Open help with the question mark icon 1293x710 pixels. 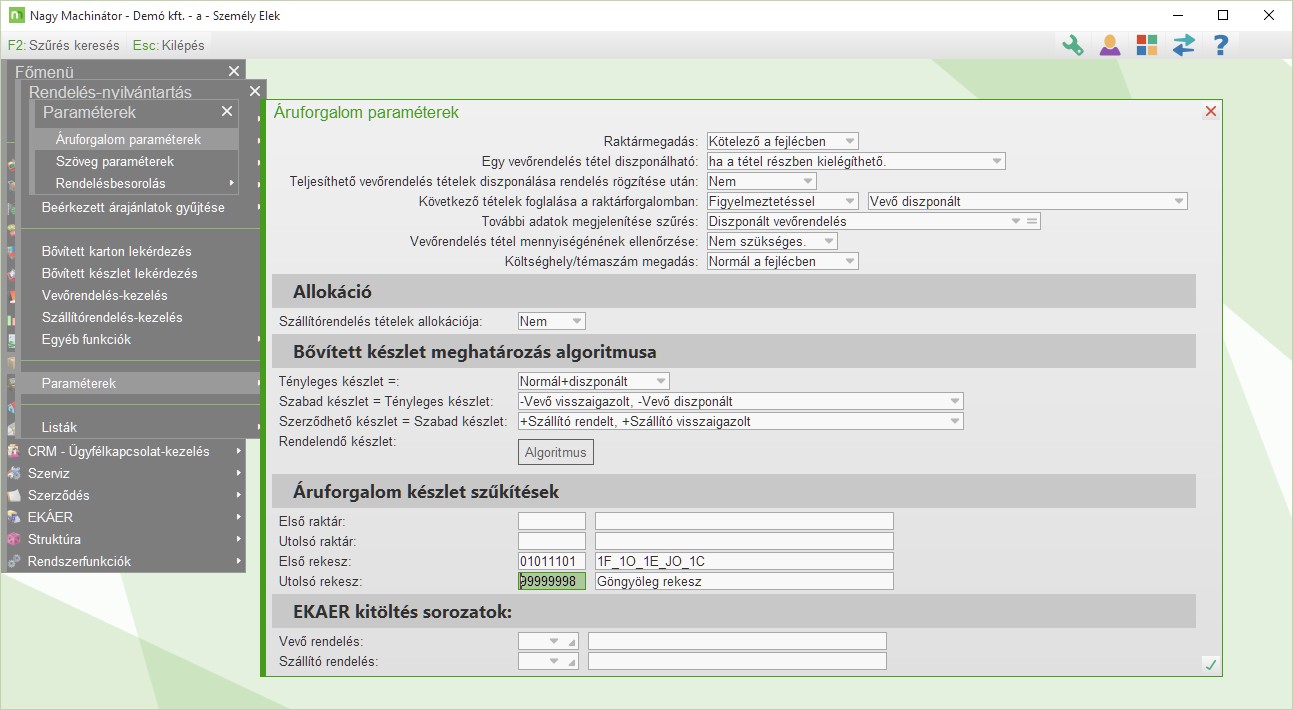1220,45
